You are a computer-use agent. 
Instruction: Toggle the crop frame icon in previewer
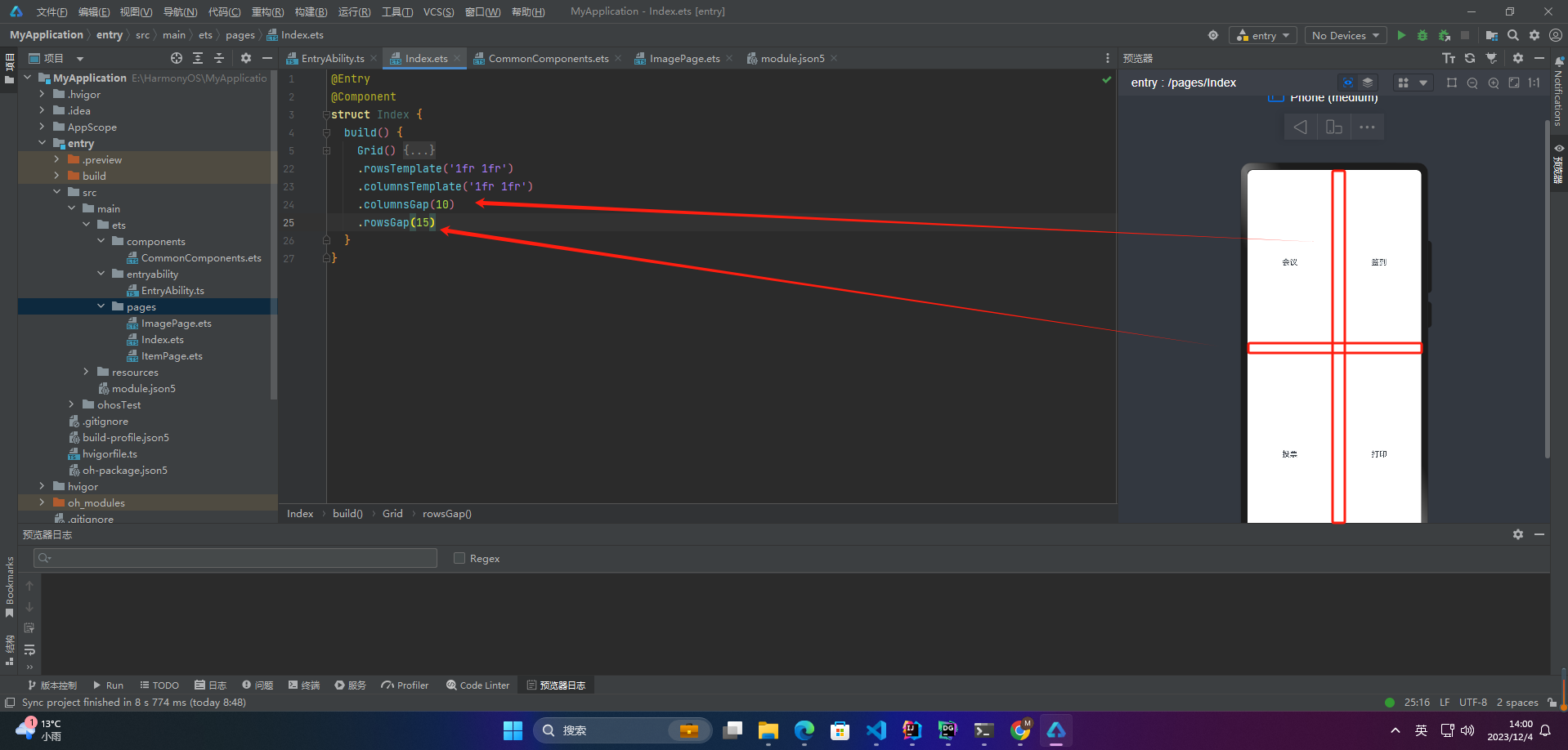(x=1452, y=83)
